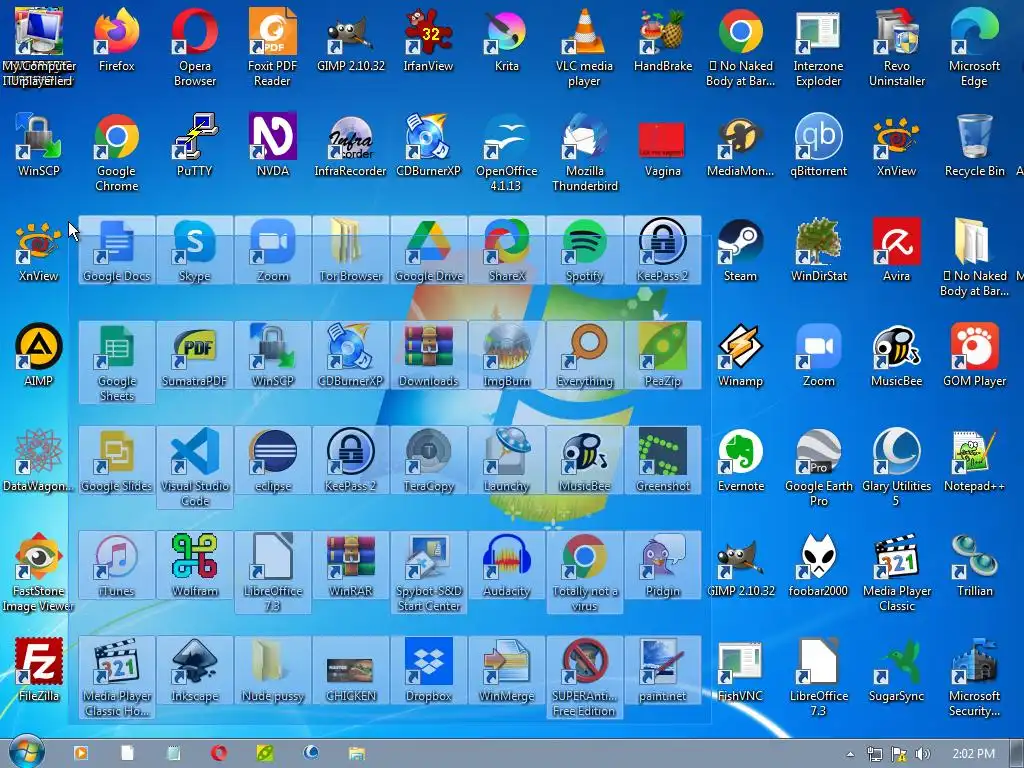The width and height of the screenshot is (1024, 768).
Task: Click the PuTTY shortcut
Action: (195, 145)
